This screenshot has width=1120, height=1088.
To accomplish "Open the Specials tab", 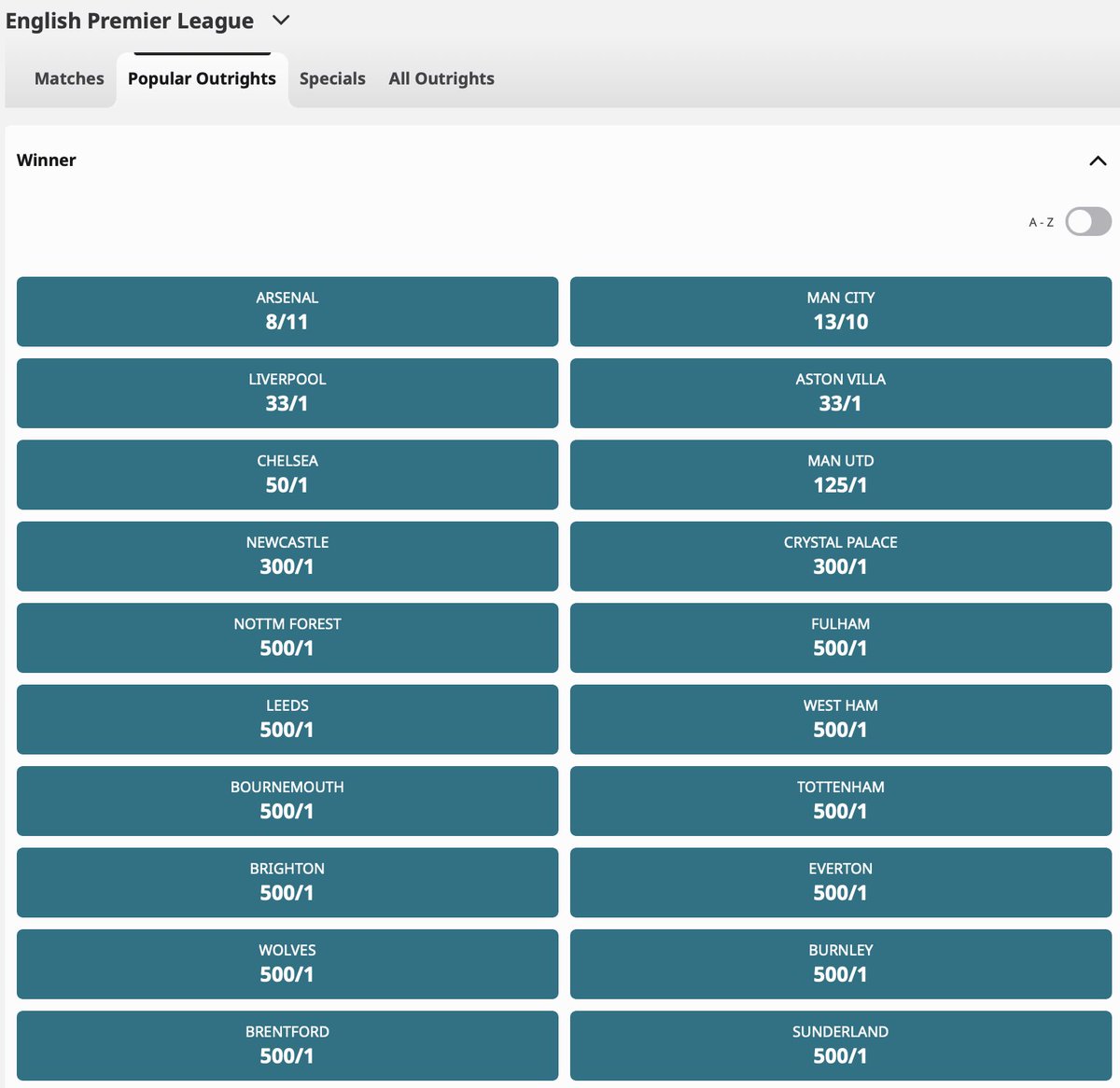I will pos(332,78).
